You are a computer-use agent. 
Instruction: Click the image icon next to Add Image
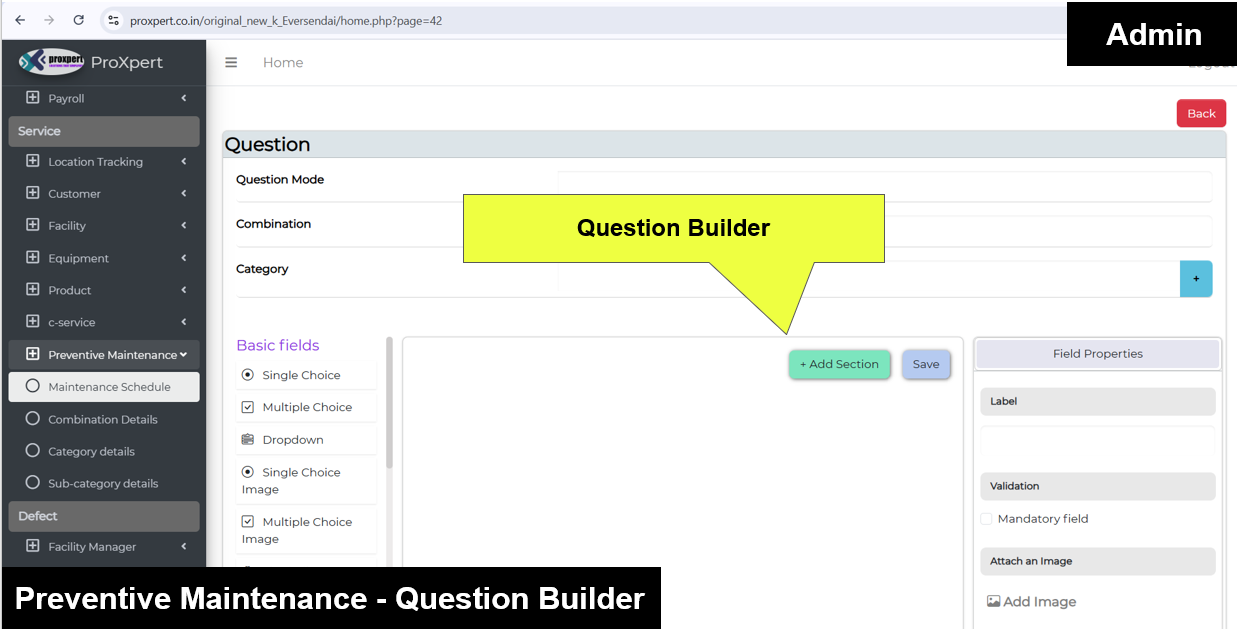tap(993, 602)
